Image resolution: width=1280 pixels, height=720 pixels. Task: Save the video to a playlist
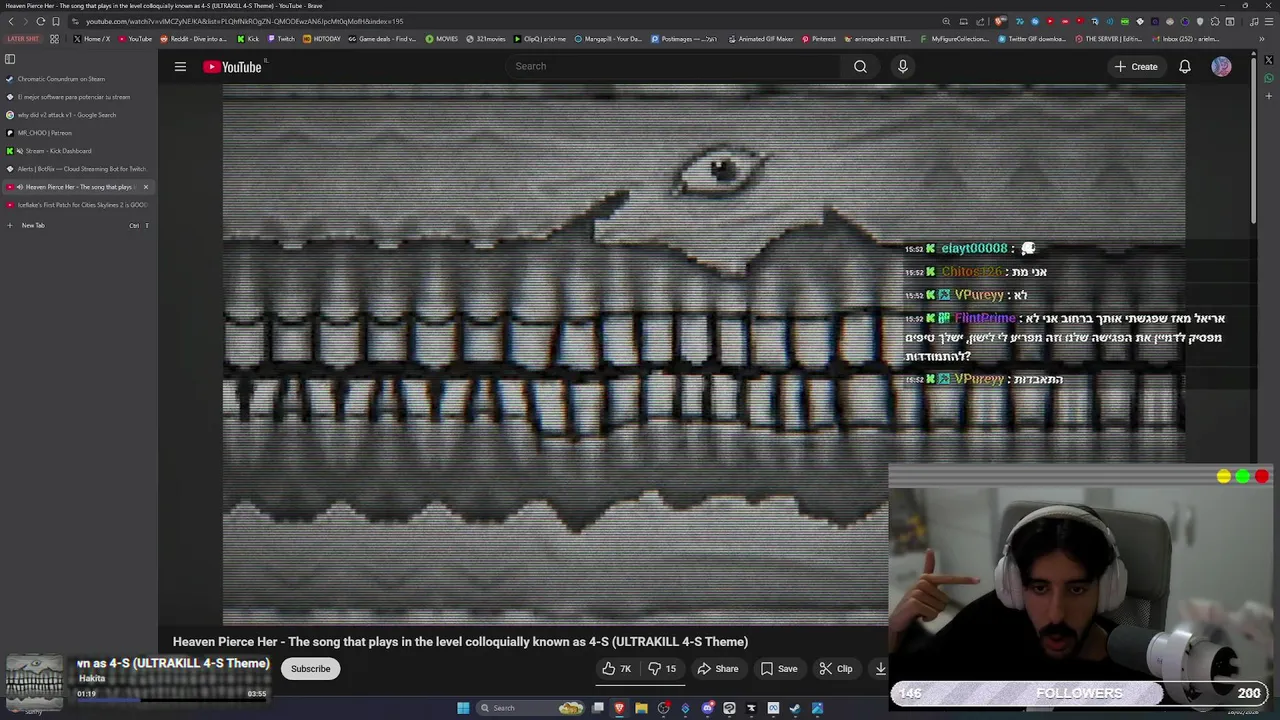[778, 669]
